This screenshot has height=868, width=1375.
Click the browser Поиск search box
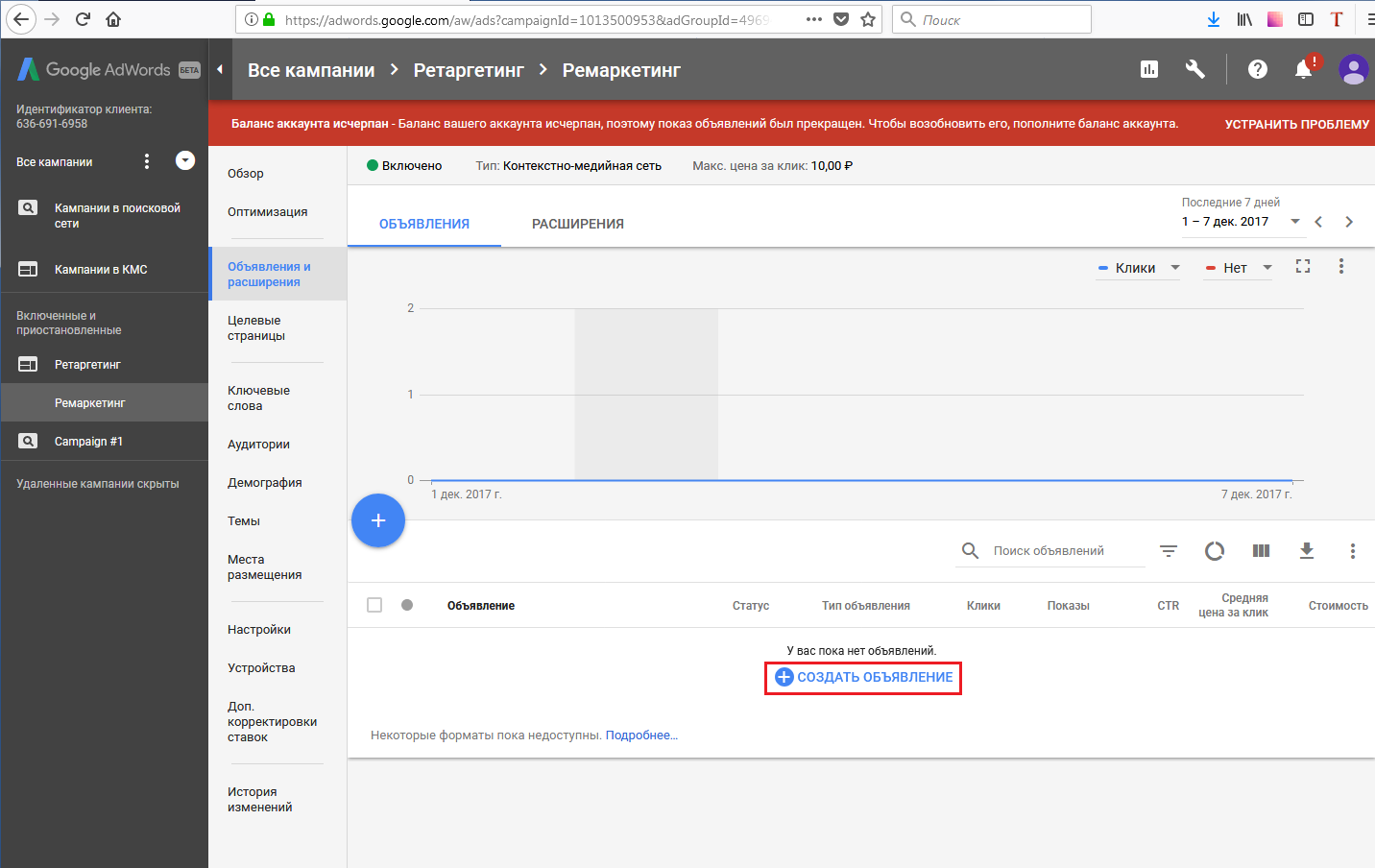[992, 19]
